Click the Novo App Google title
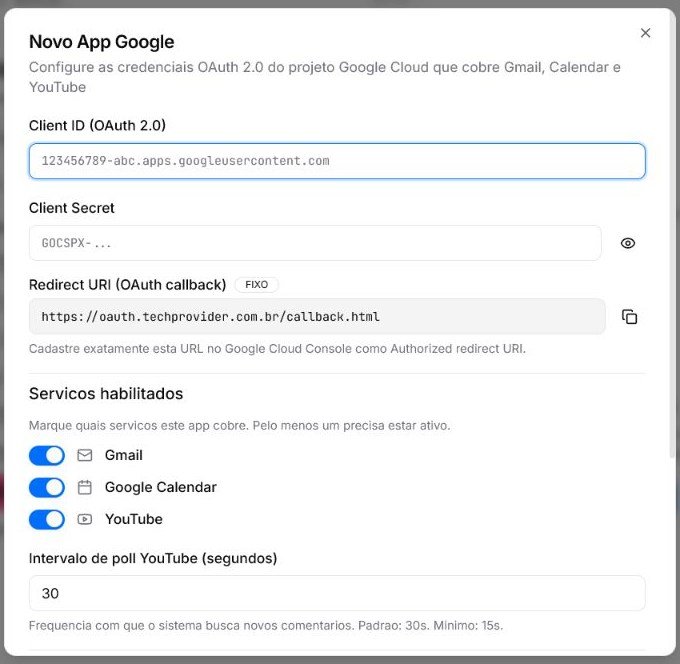Screen dimensions: 680x664 click(101, 42)
